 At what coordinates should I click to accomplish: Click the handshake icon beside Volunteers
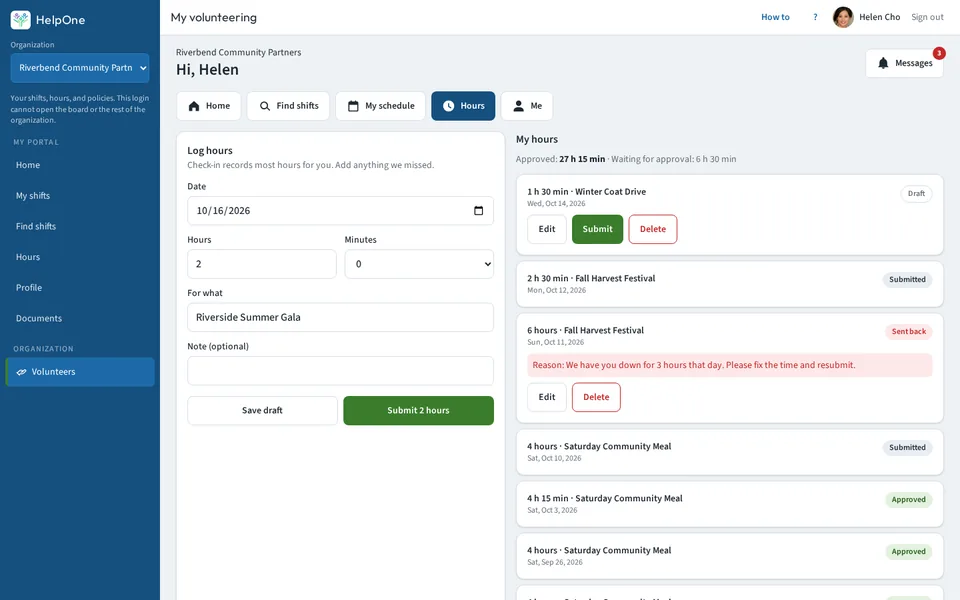coord(21,372)
